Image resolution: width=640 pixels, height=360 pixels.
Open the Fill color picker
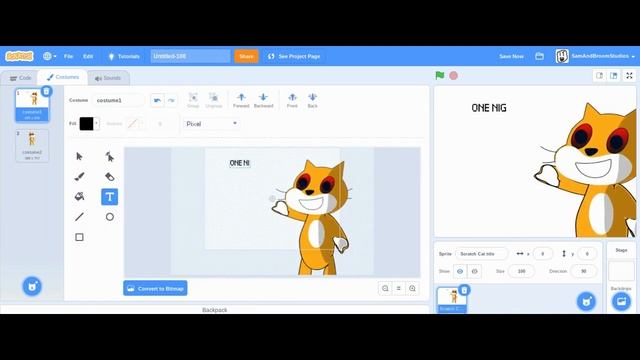pos(89,124)
